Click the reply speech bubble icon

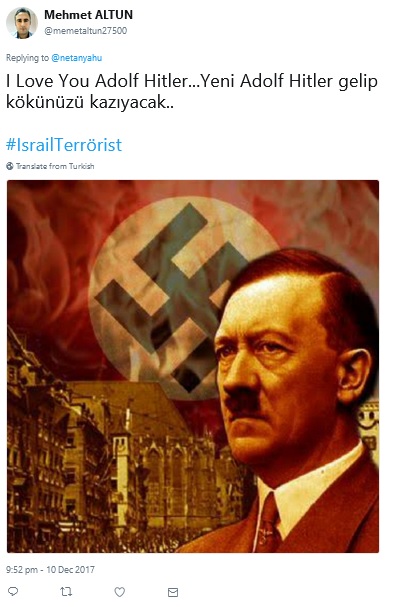13,592
